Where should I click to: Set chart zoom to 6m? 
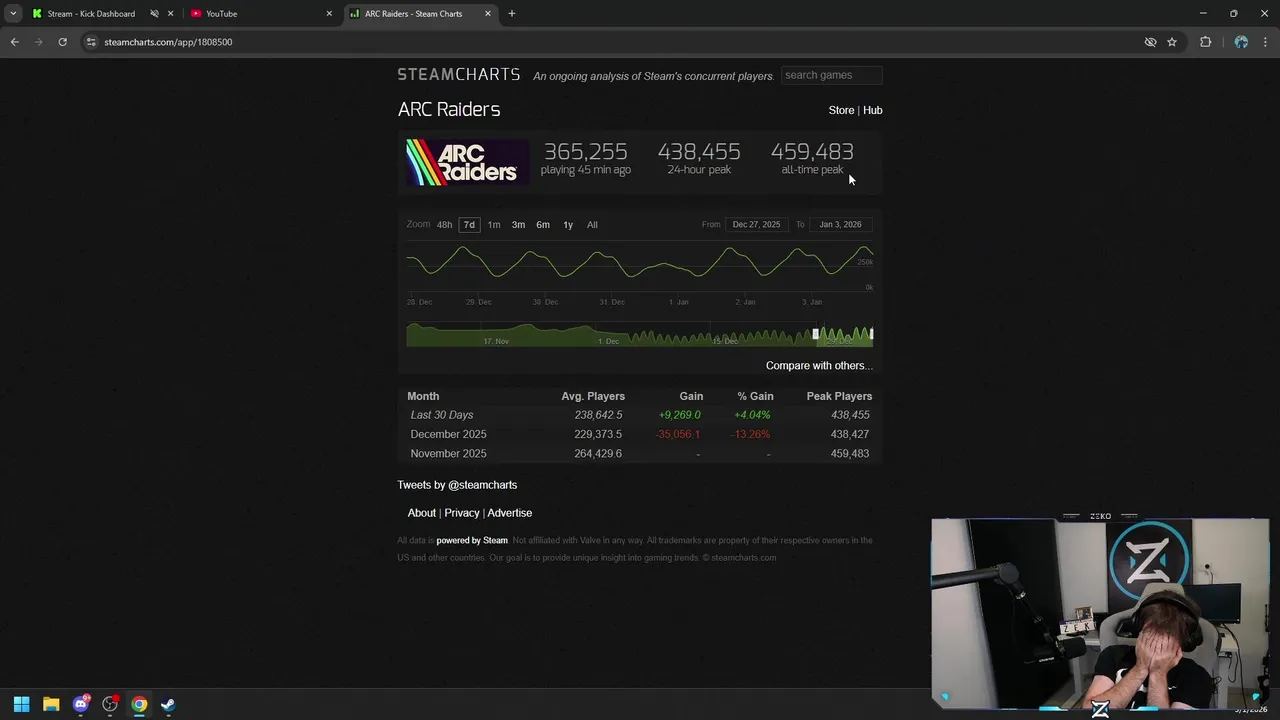[x=543, y=225]
